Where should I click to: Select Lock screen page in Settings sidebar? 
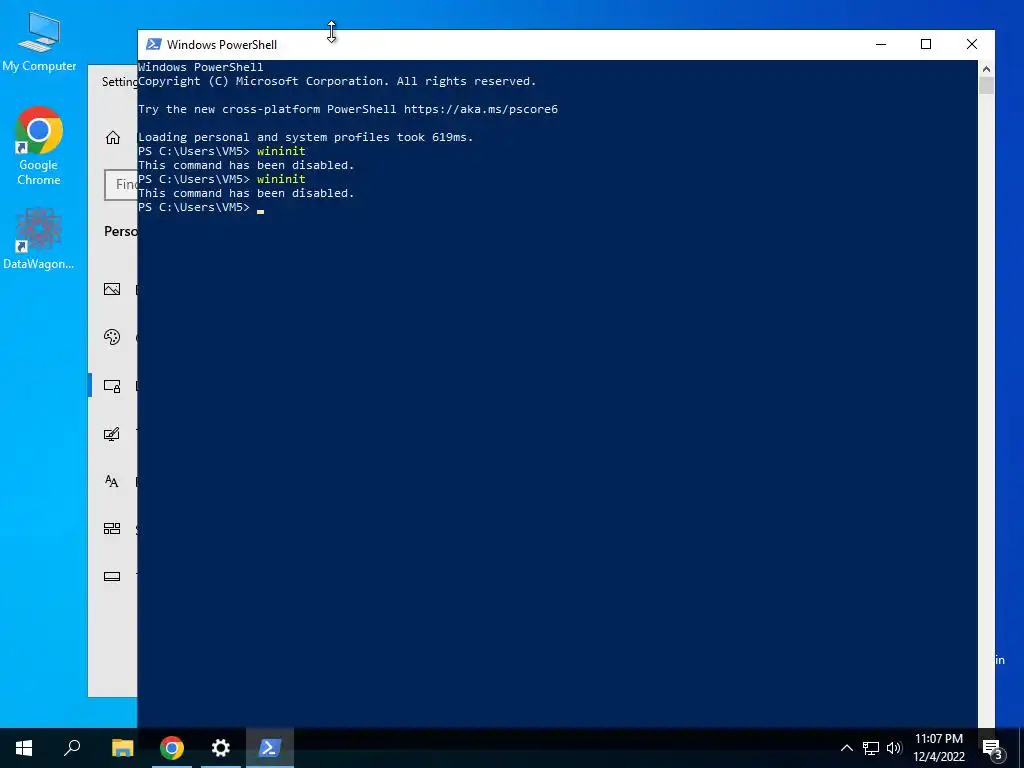click(x=113, y=386)
